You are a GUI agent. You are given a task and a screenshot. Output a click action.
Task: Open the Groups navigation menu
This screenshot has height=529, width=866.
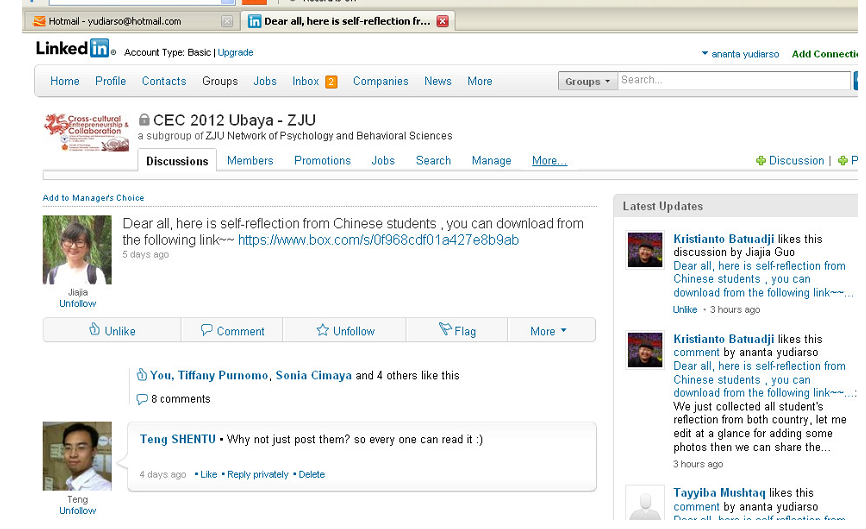[x=220, y=81]
